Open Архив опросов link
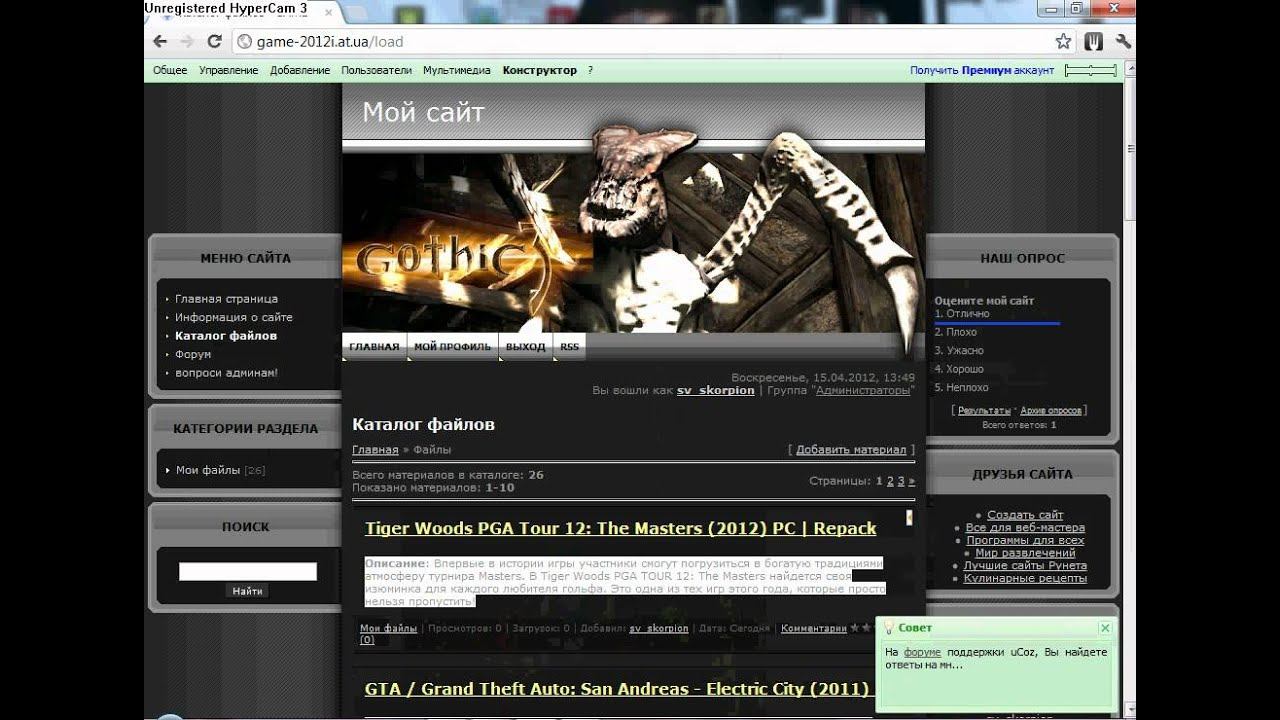Image resolution: width=1280 pixels, height=720 pixels. (1051, 411)
